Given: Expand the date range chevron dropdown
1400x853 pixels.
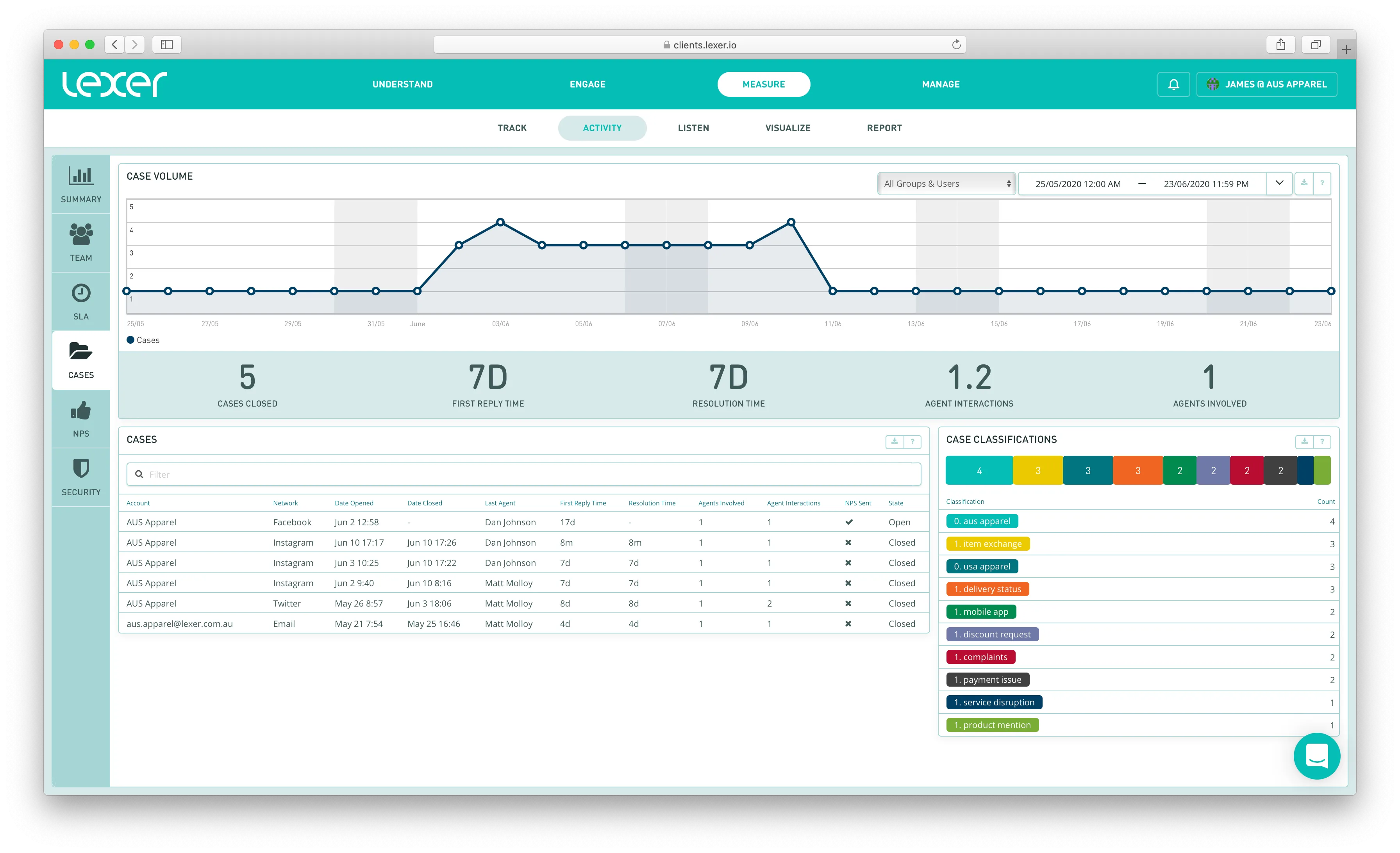Looking at the screenshot, I should pyautogui.click(x=1279, y=183).
